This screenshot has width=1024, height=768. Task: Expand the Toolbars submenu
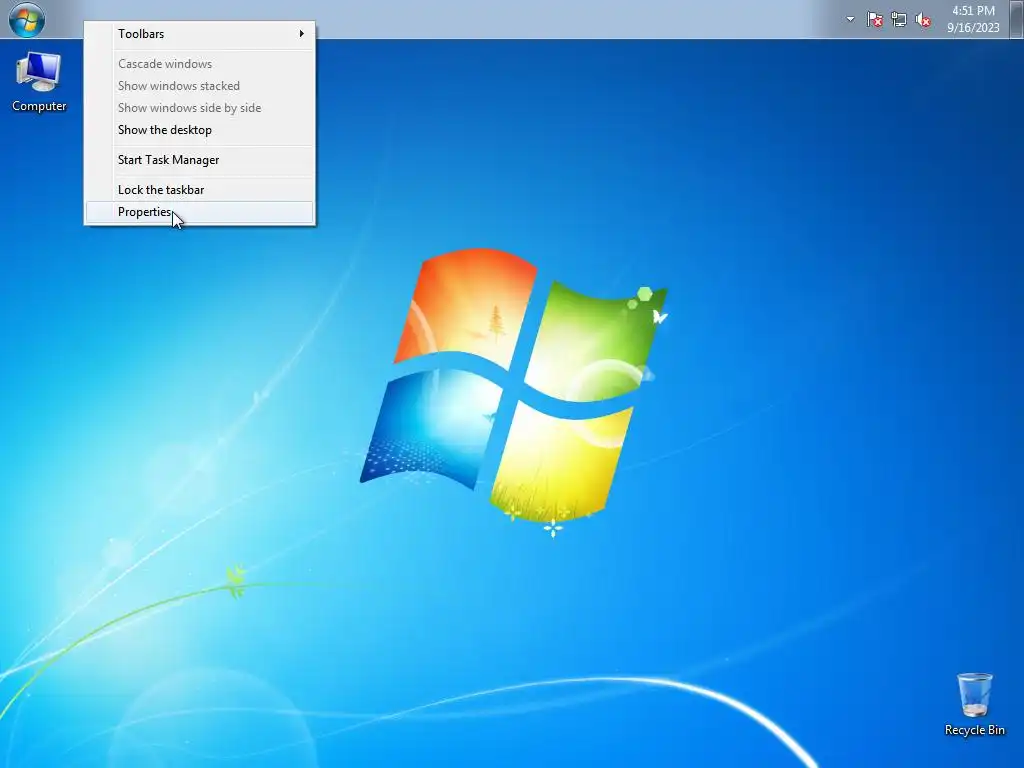(200, 34)
